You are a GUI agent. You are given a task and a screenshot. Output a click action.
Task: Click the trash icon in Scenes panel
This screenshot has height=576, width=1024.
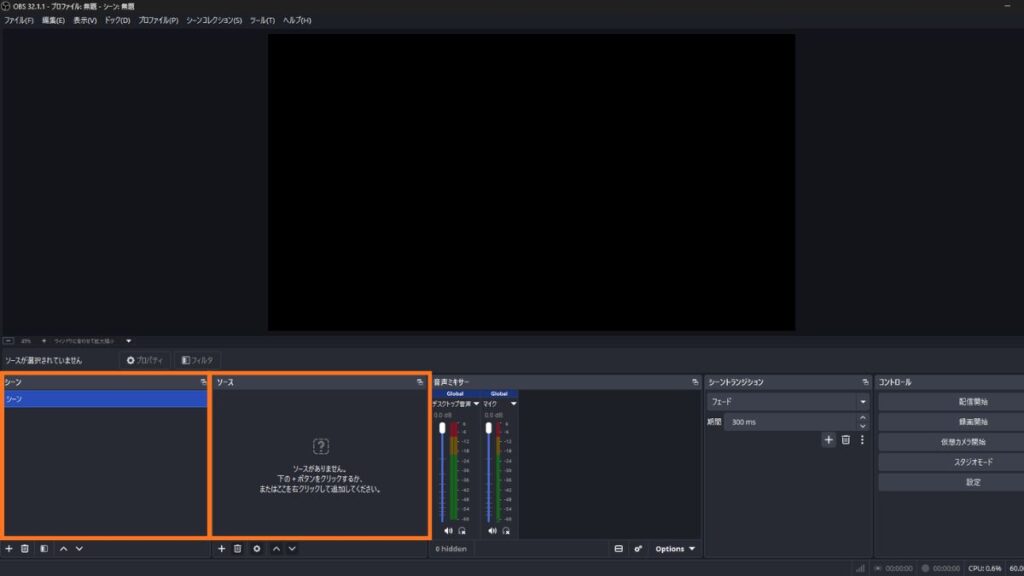coord(25,548)
